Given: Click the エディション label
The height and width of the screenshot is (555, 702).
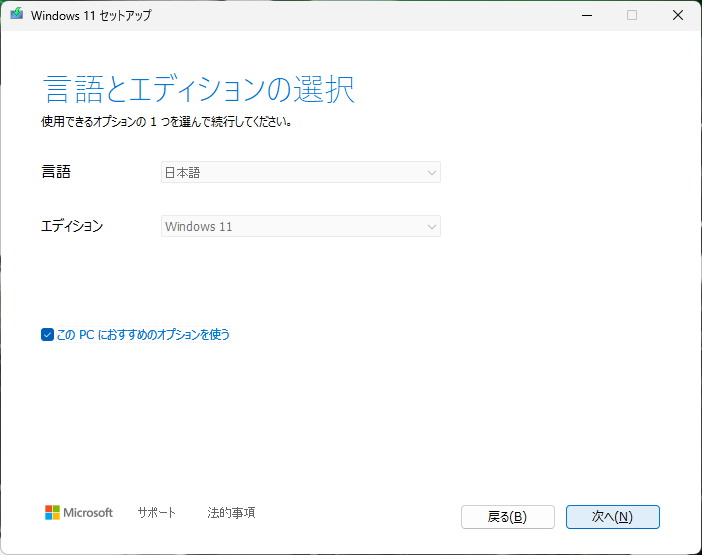Looking at the screenshot, I should click(72, 226).
